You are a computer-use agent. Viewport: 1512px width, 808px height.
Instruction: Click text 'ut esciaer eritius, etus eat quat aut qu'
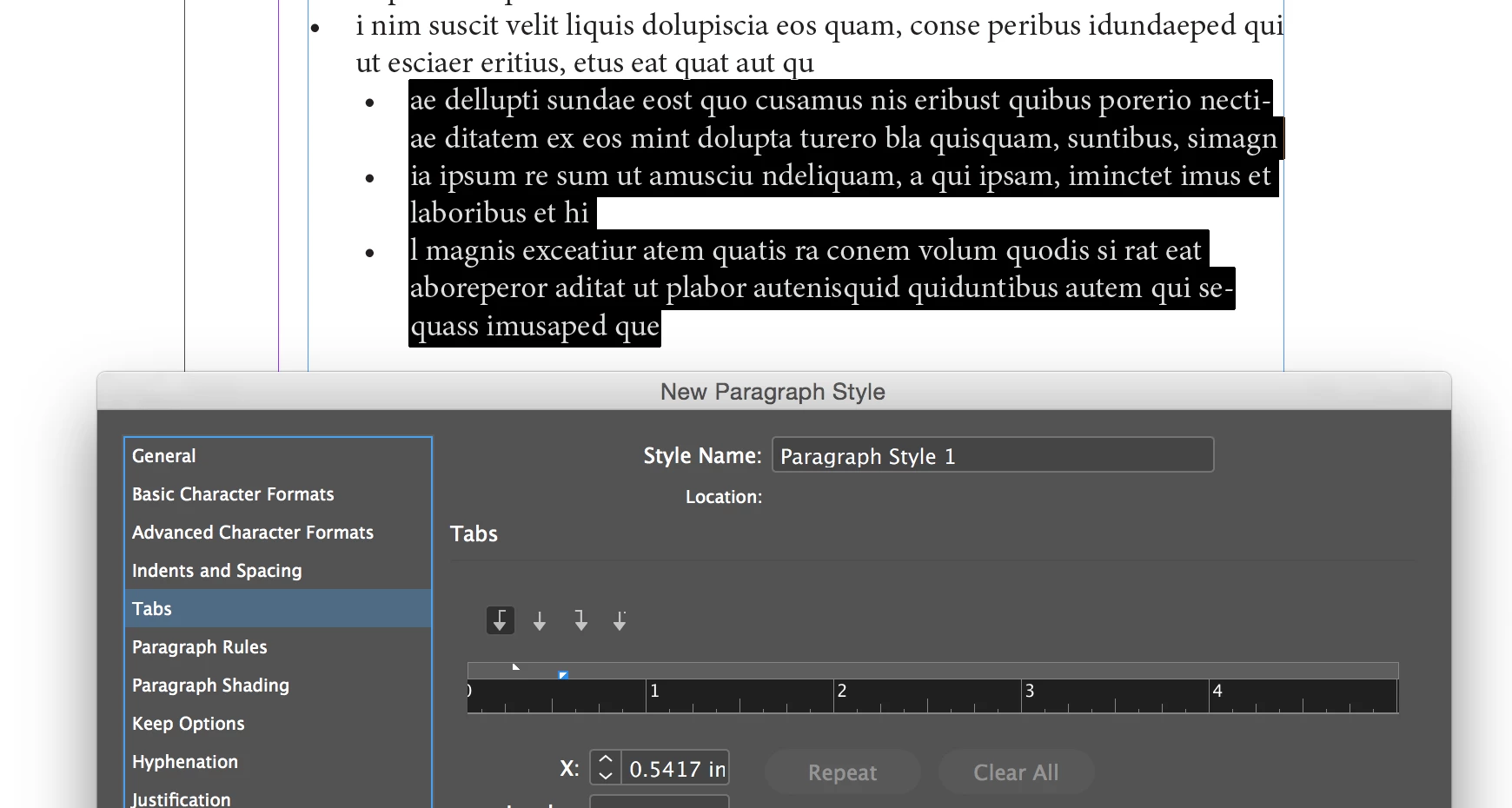click(585, 63)
